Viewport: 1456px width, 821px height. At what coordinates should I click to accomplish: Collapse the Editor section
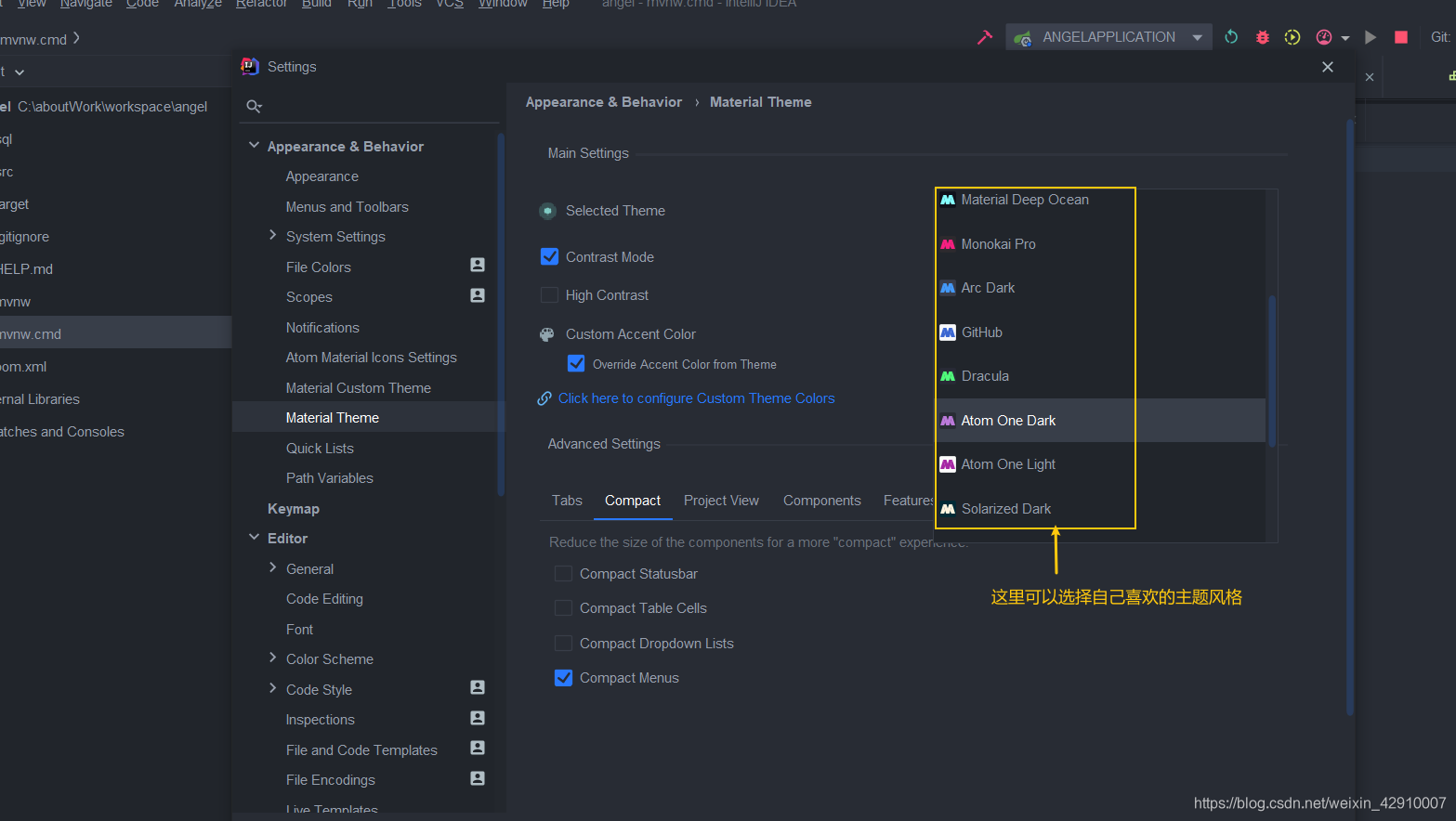[x=254, y=537]
